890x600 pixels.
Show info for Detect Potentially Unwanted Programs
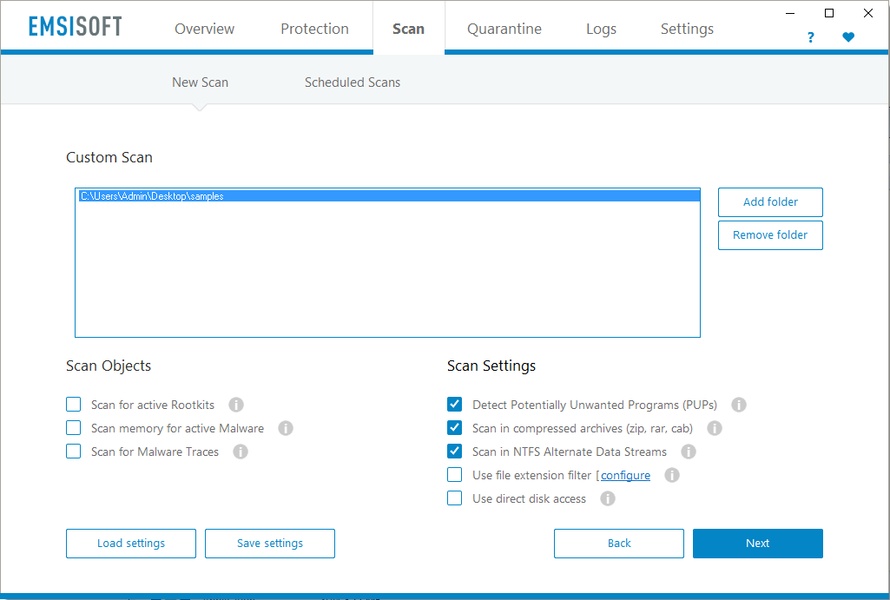coord(738,405)
